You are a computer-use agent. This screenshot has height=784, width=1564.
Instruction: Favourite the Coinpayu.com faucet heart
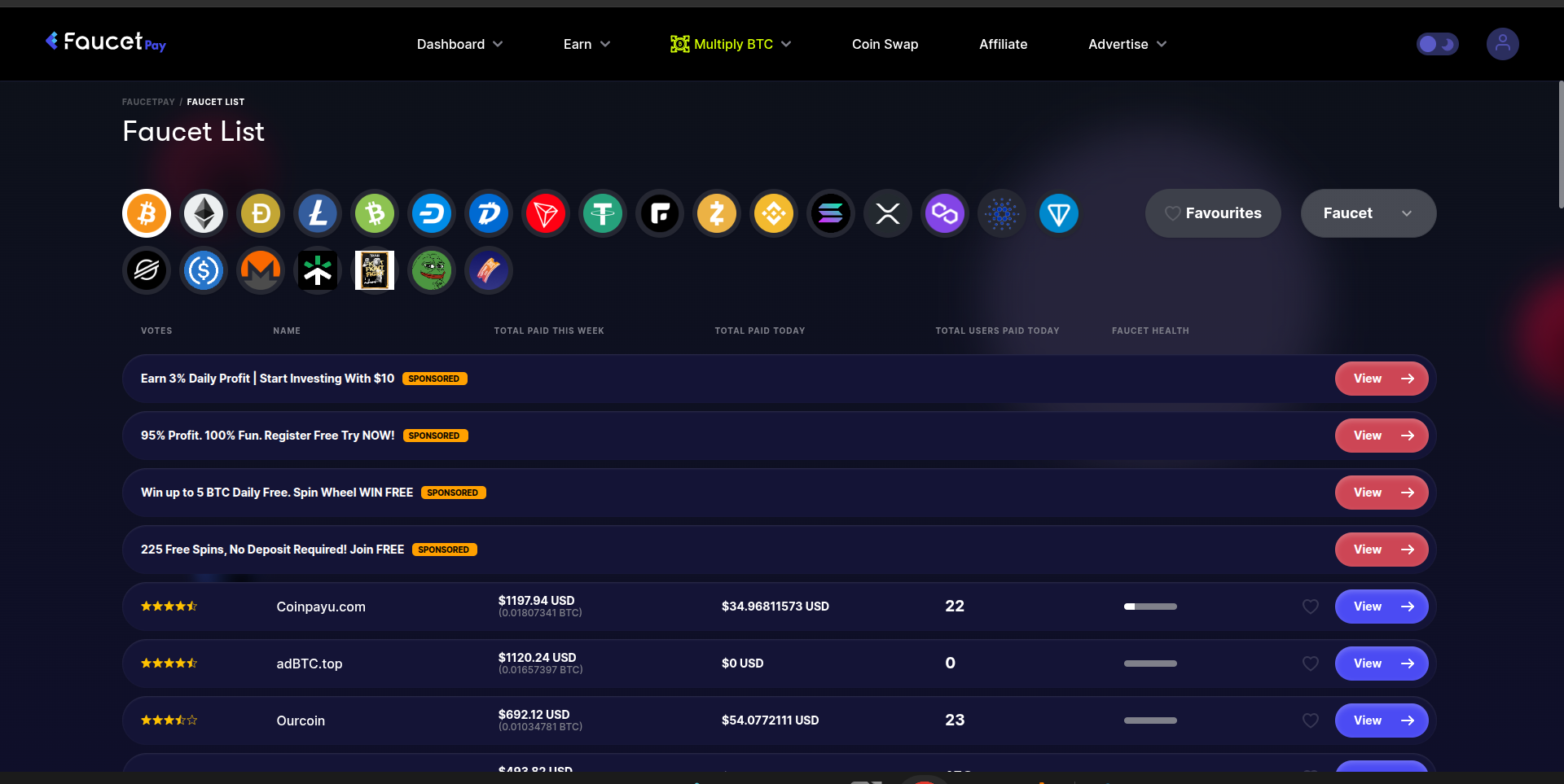1310,607
